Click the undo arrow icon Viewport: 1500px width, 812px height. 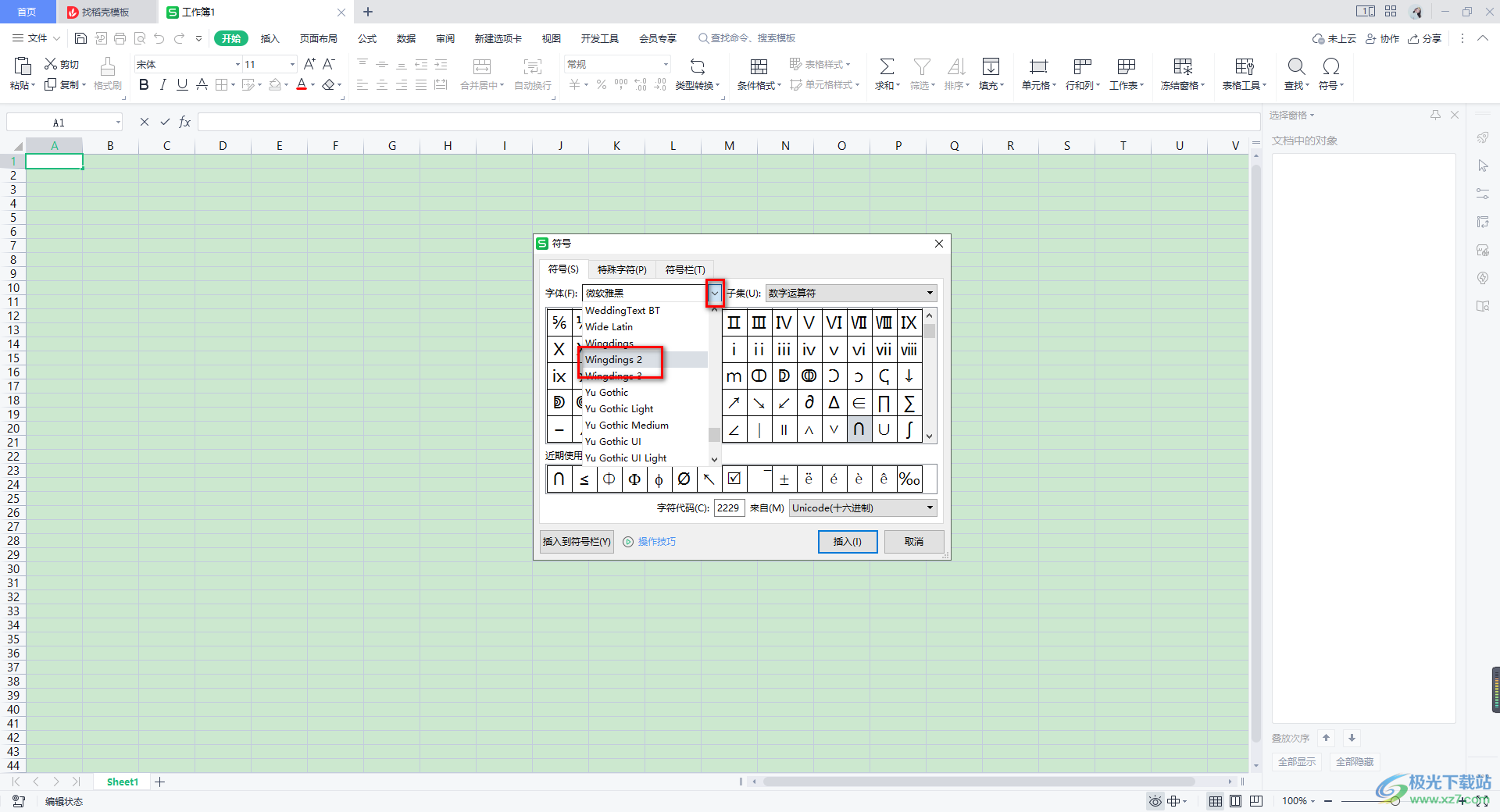159,38
